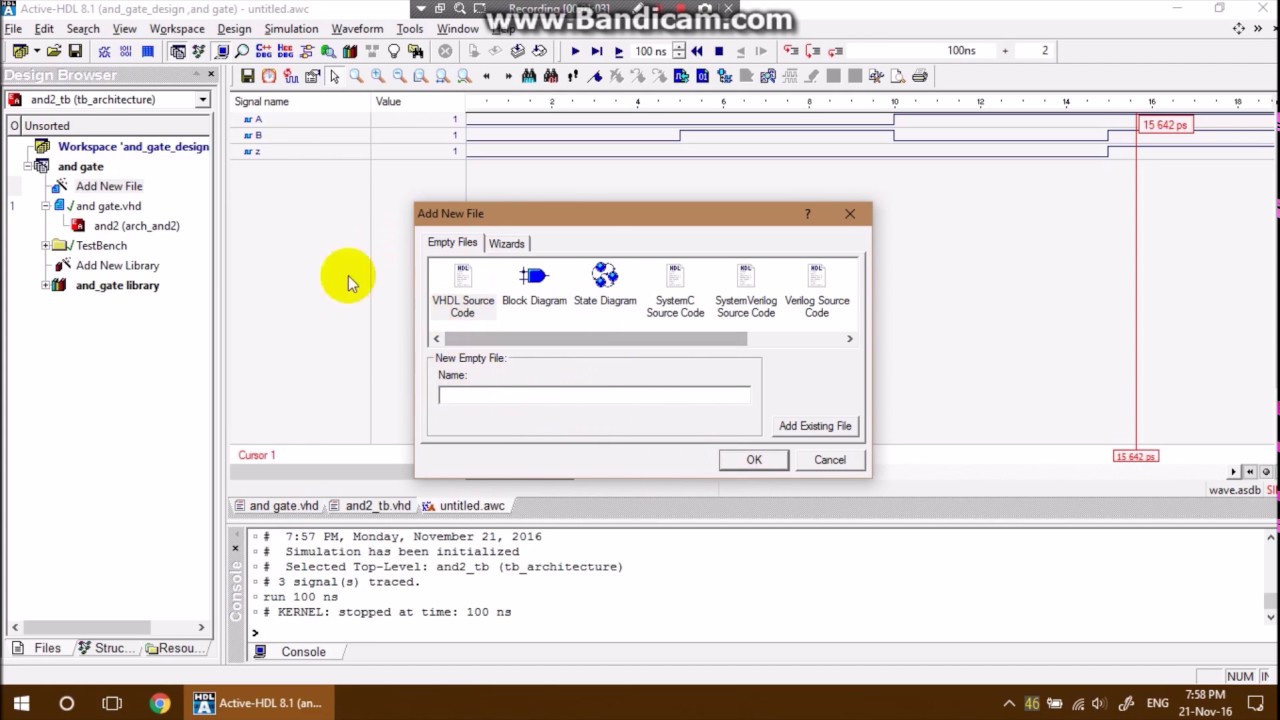
Task: Switch to Empty Files tab
Action: tap(452, 242)
